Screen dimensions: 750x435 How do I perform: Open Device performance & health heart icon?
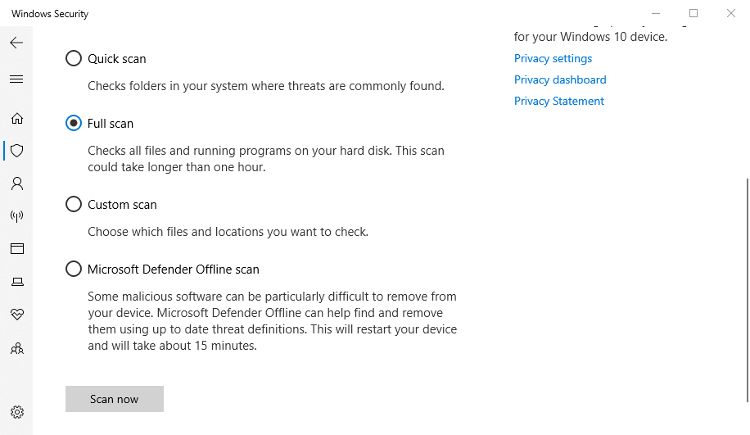16,314
